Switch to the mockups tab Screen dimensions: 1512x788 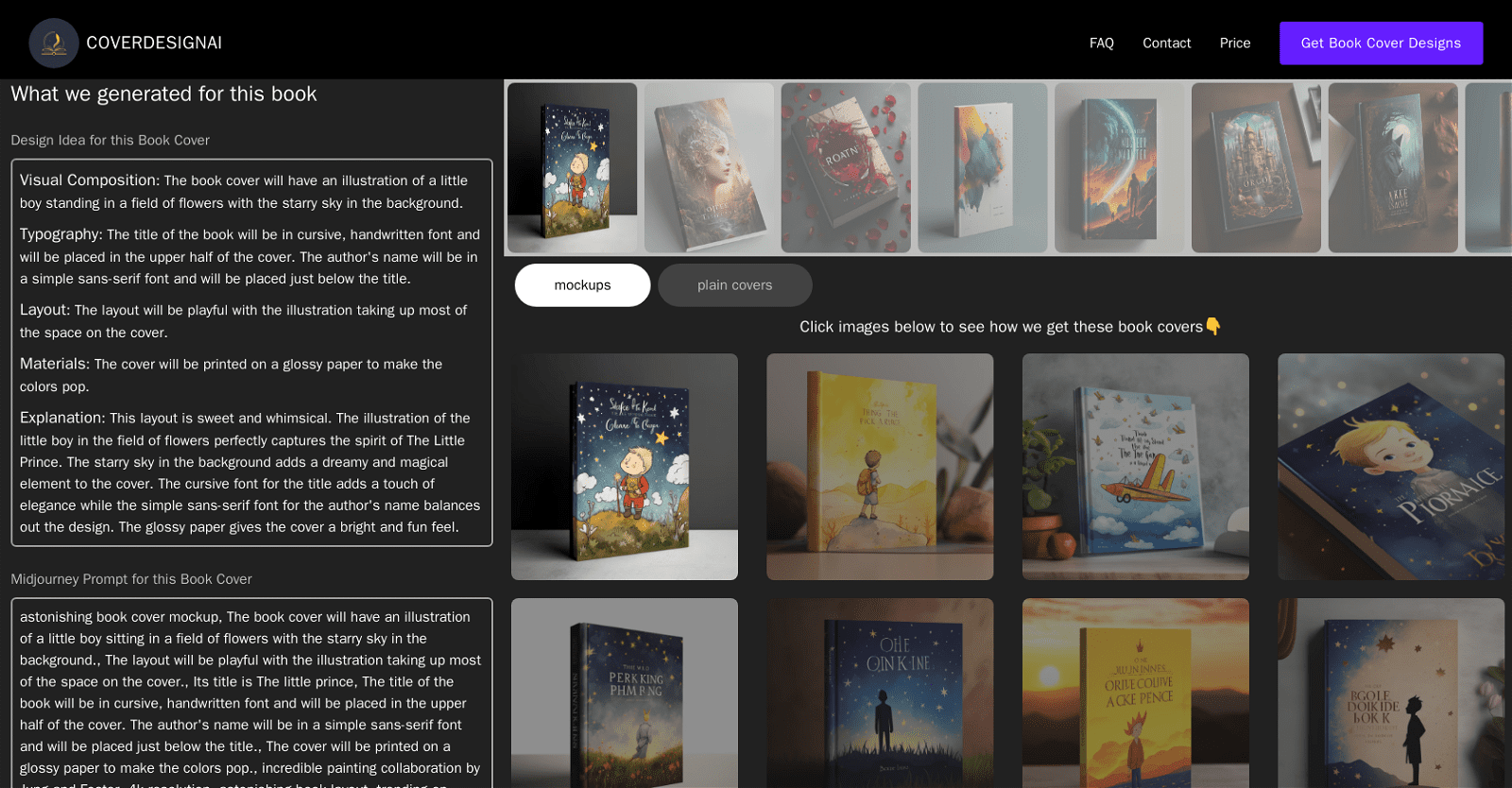pyautogui.click(x=582, y=284)
